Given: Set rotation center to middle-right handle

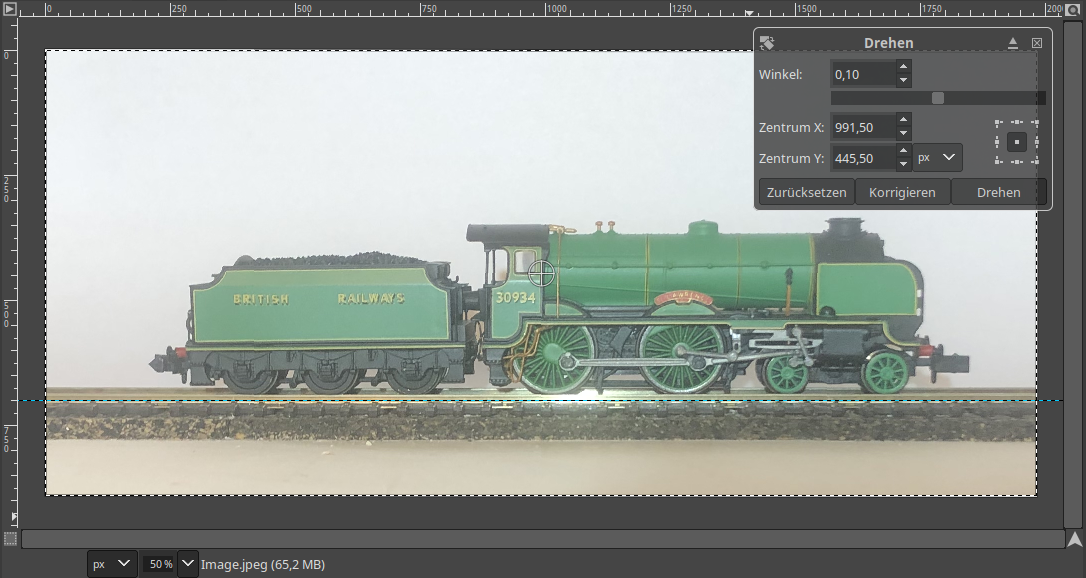Looking at the screenshot, I should click(x=1035, y=142).
